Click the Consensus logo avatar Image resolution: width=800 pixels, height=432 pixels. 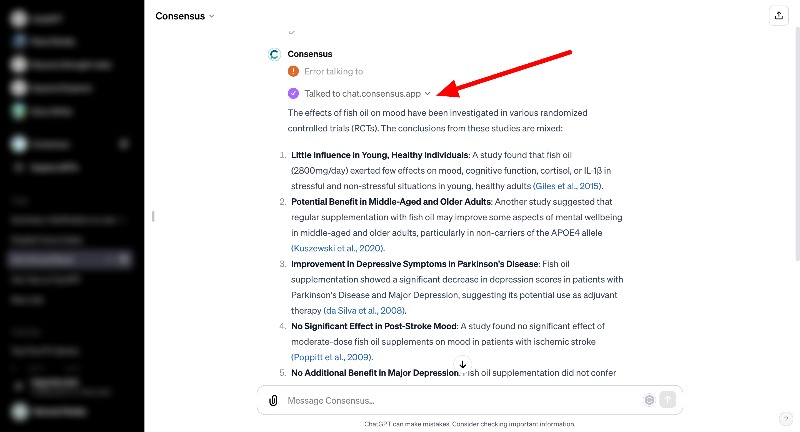tap(274, 54)
